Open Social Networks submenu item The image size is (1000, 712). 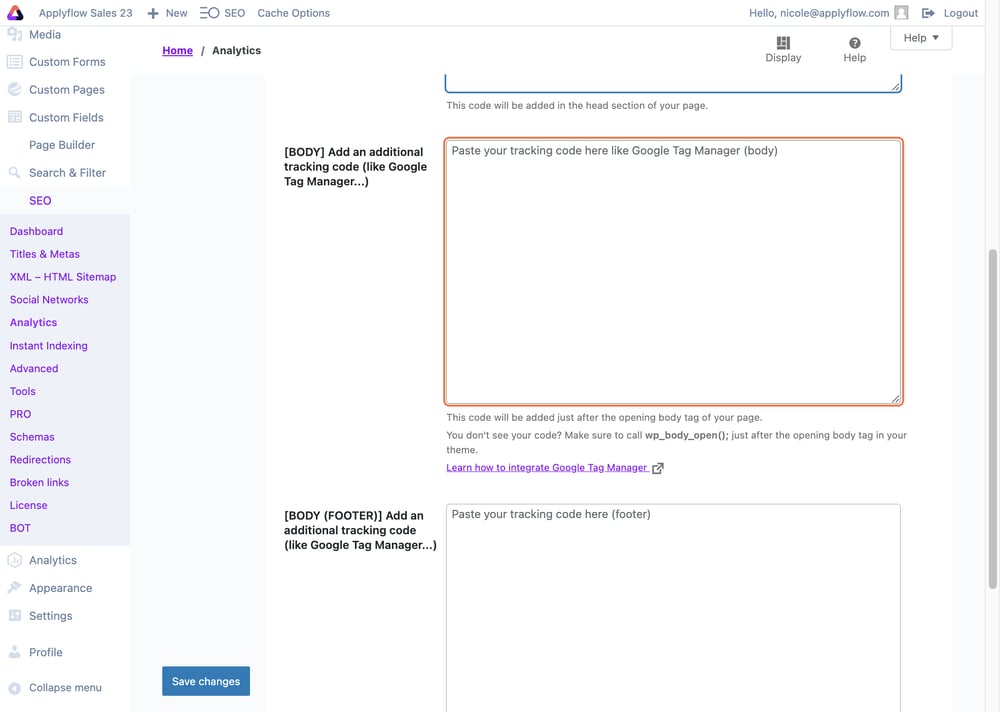49,299
